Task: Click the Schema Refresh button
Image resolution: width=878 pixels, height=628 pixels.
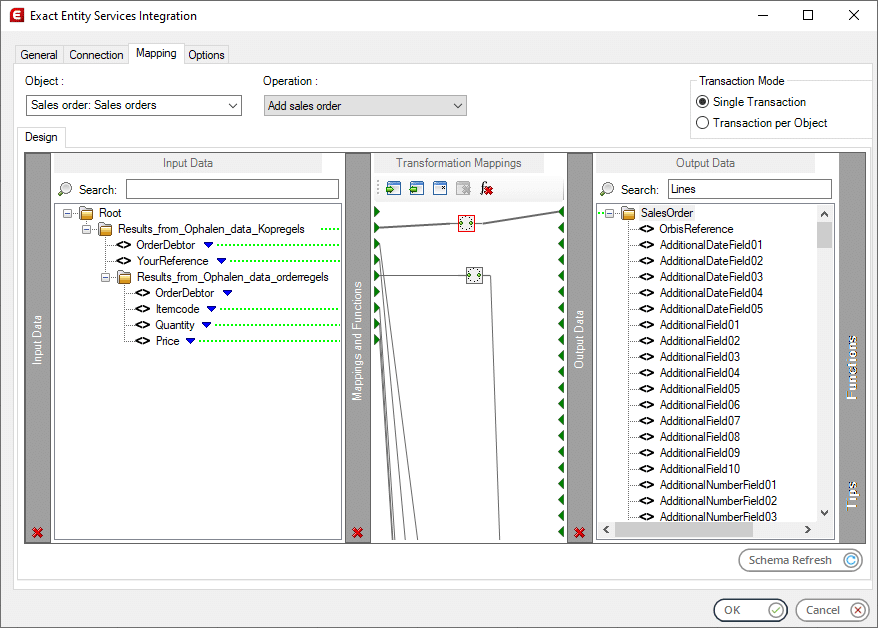Action: (801, 560)
